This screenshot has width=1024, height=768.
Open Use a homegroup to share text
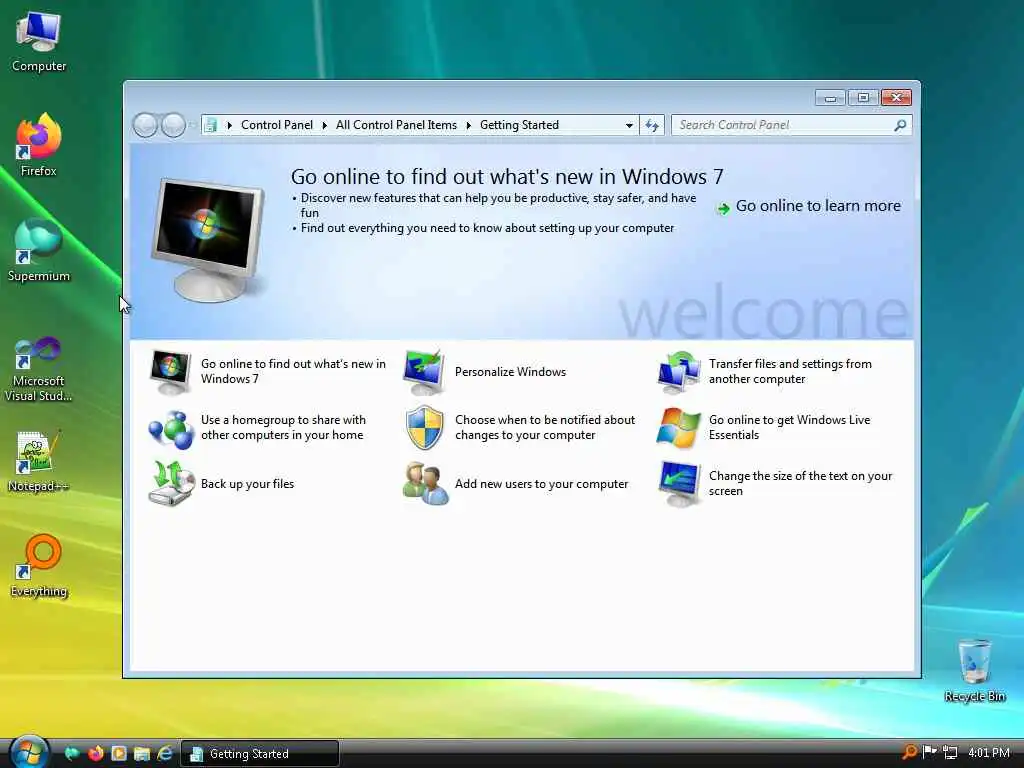[x=283, y=428]
